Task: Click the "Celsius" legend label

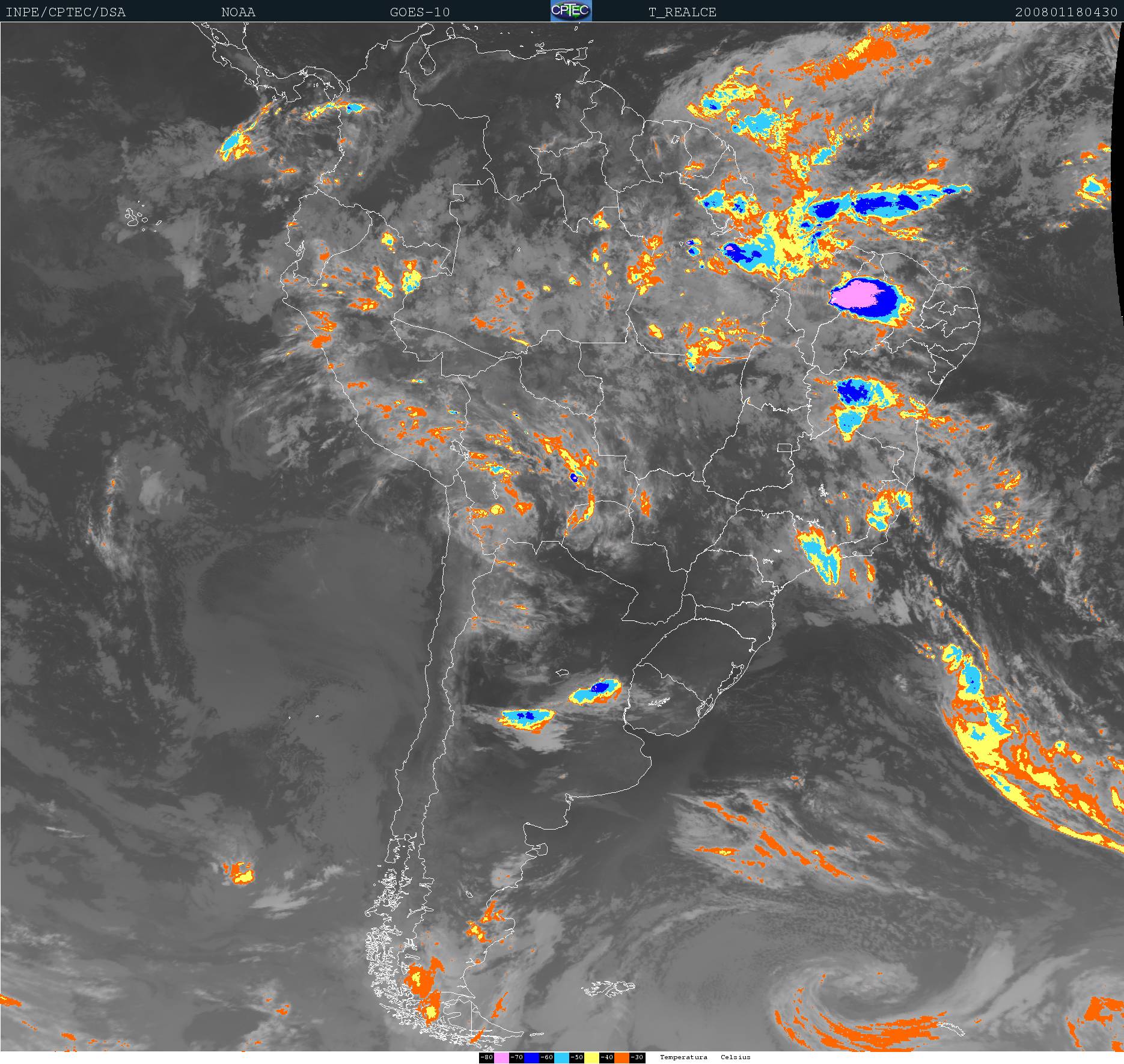Action: [x=736, y=1057]
